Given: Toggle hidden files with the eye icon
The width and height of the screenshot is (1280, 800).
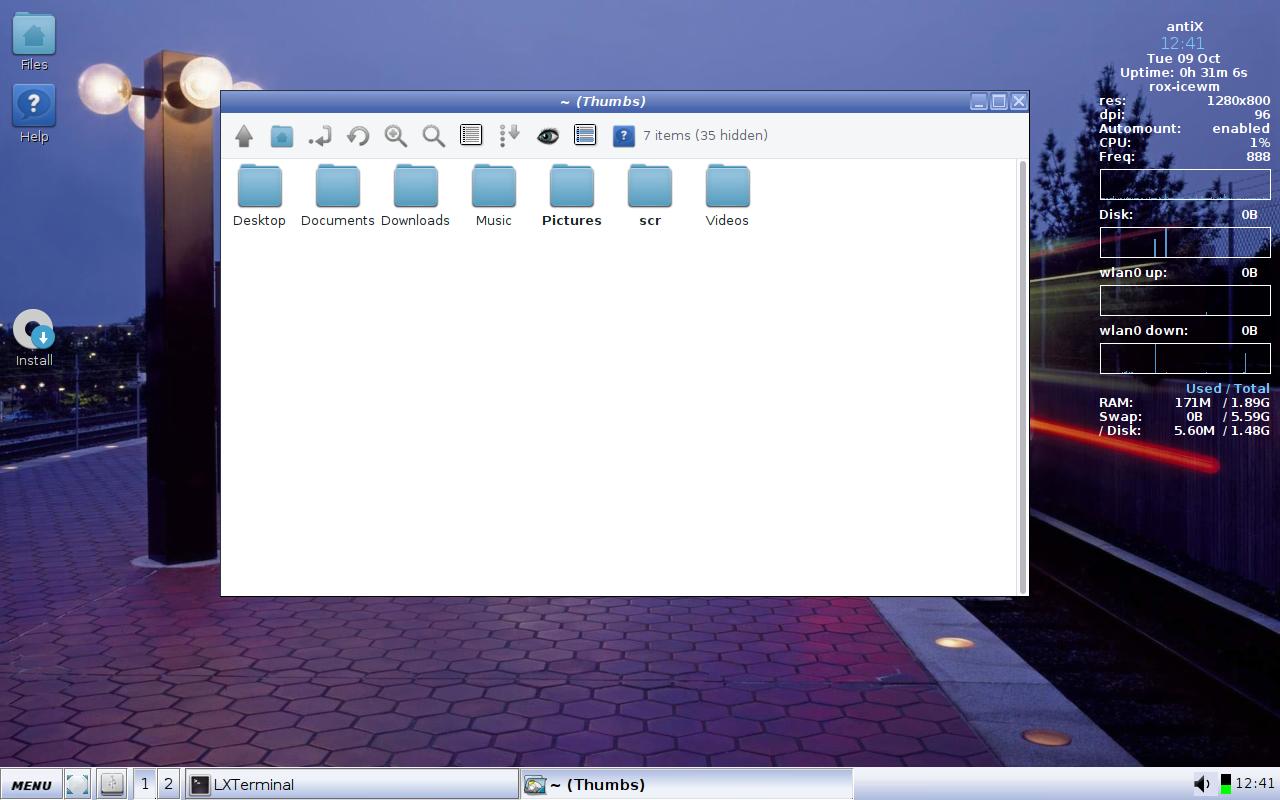Looking at the screenshot, I should coord(547,135).
